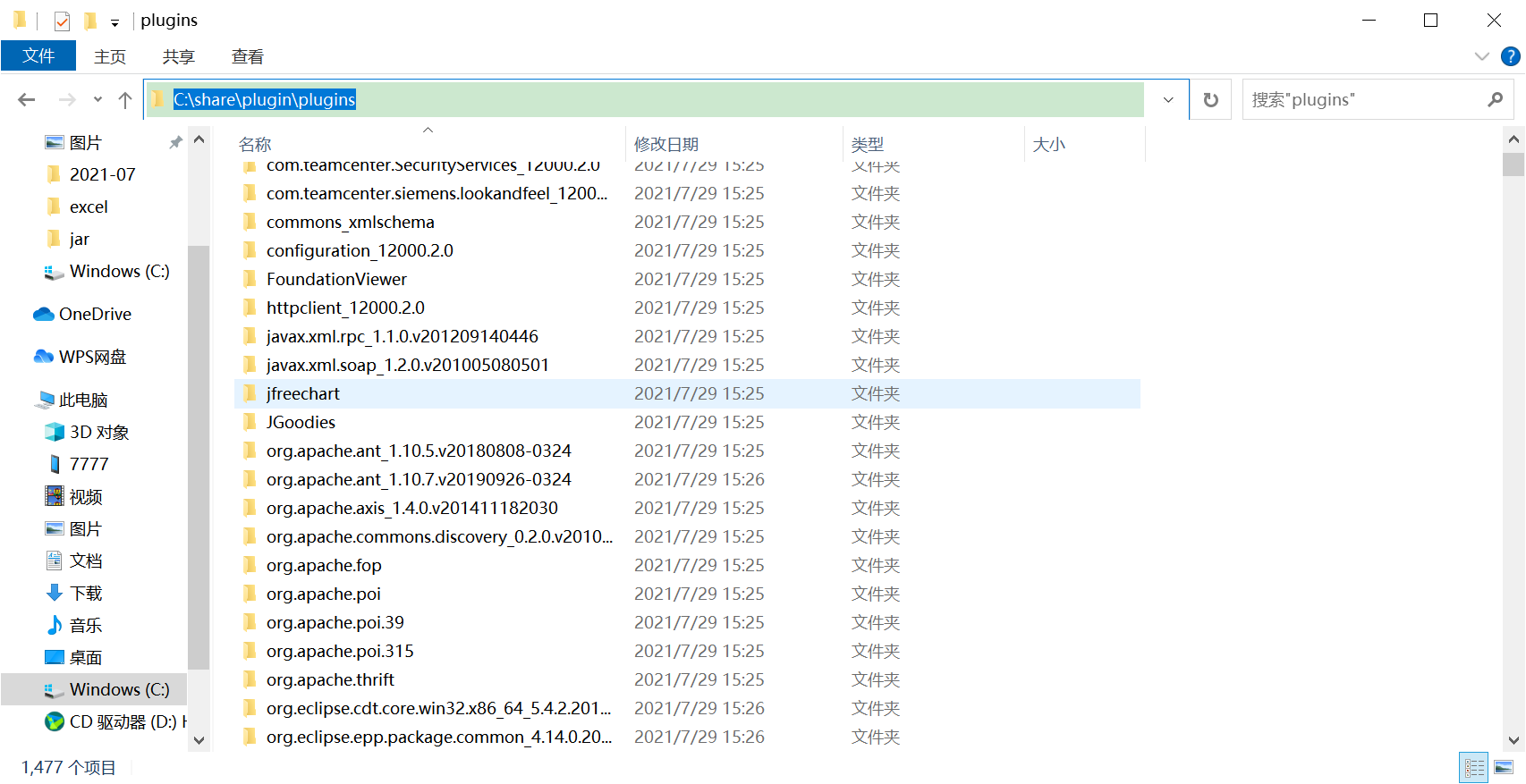The image size is (1526, 784).
Task: Select the JGoodies folder
Action: [x=301, y=422]
